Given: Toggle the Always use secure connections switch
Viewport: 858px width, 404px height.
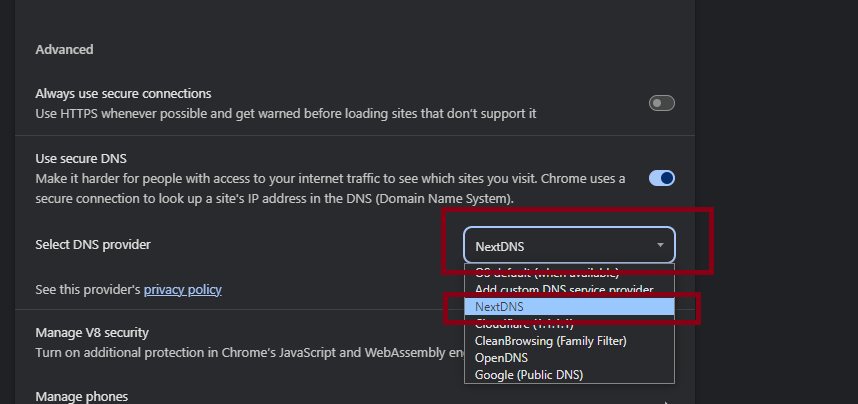Looking at the screenshot, I should (x=662, y=103).
